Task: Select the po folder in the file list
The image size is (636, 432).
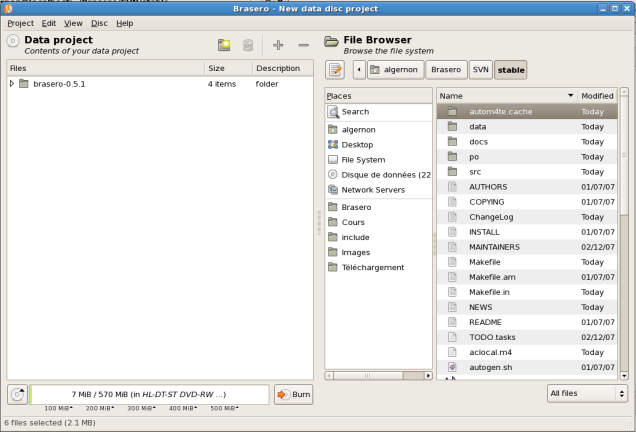Action: click(527, 157)
